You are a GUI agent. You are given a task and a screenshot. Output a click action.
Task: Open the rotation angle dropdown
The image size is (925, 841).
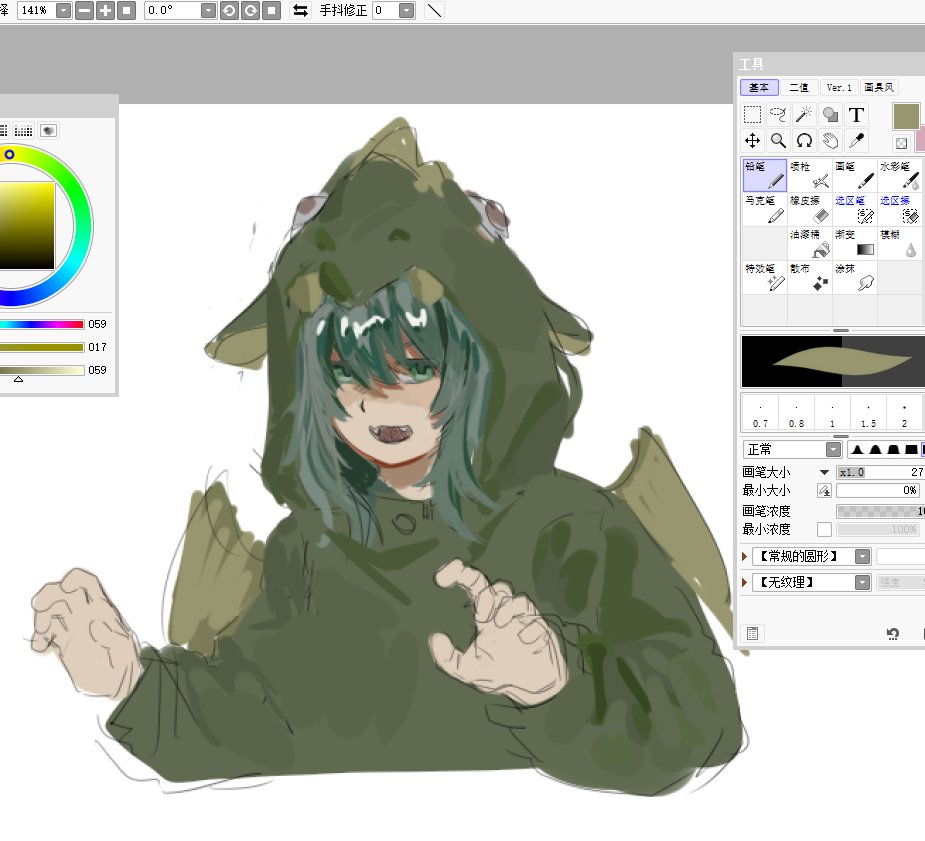[x=208, y=11]
